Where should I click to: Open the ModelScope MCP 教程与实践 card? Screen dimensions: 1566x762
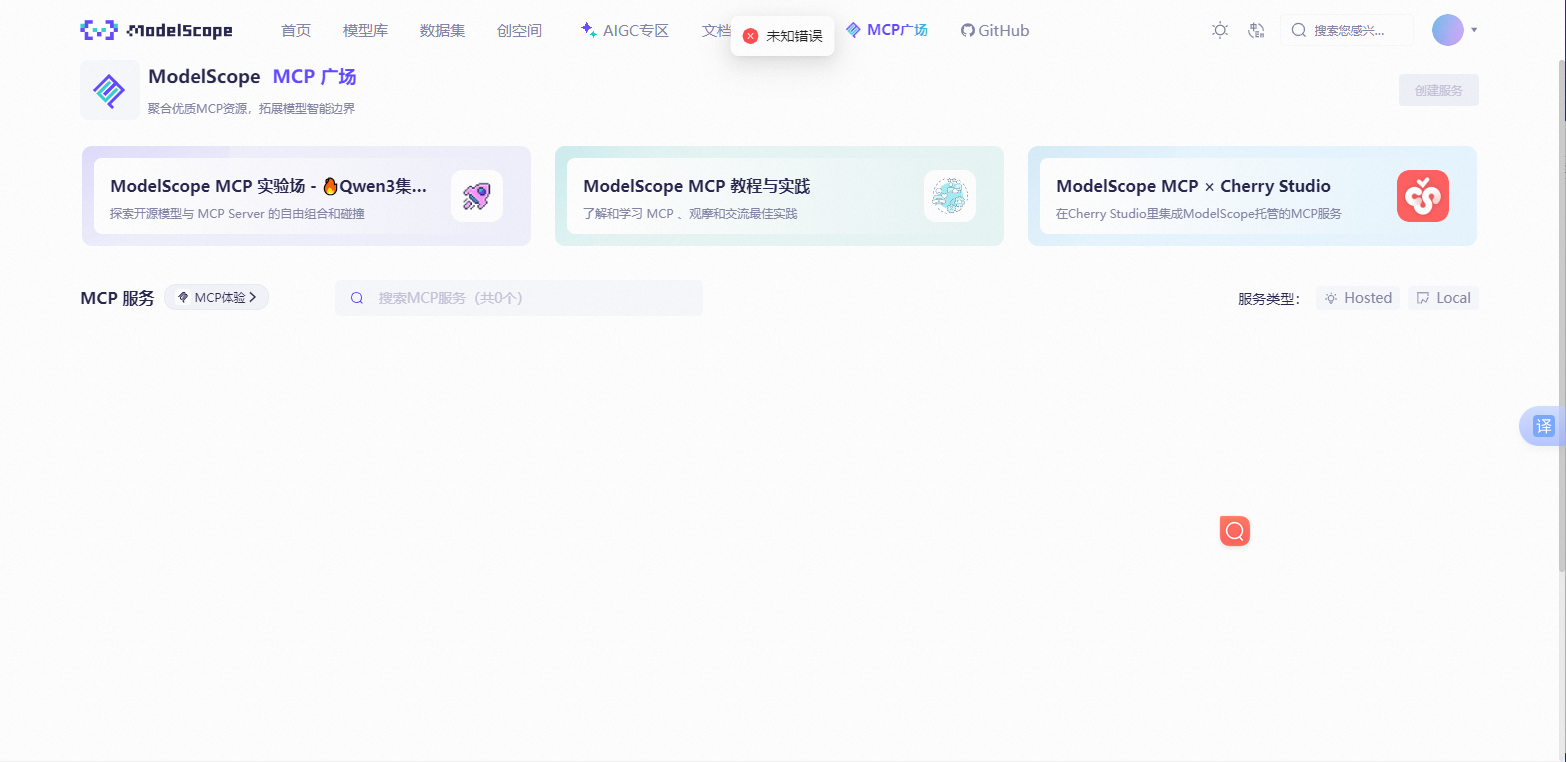779,196
